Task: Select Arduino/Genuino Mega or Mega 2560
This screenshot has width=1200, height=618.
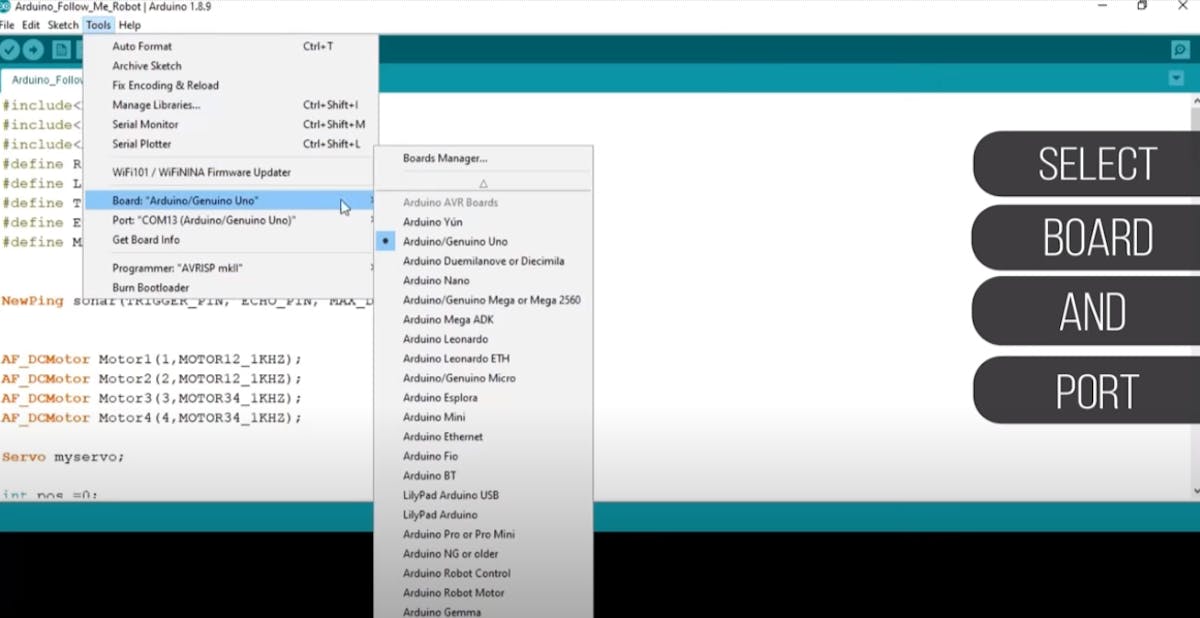Action: click(x=484, y=300)
